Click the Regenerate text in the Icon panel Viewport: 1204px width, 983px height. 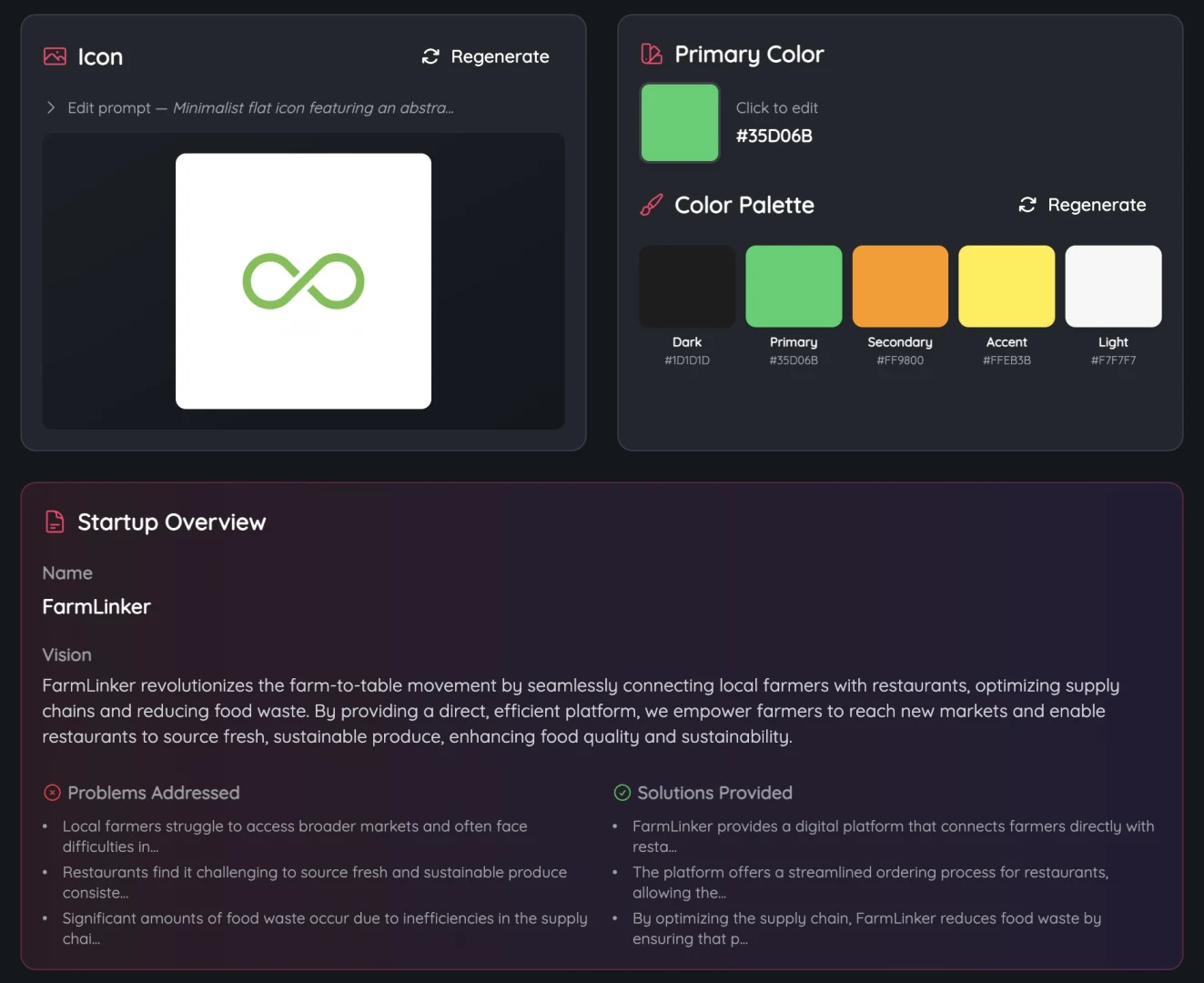point(500,56)
